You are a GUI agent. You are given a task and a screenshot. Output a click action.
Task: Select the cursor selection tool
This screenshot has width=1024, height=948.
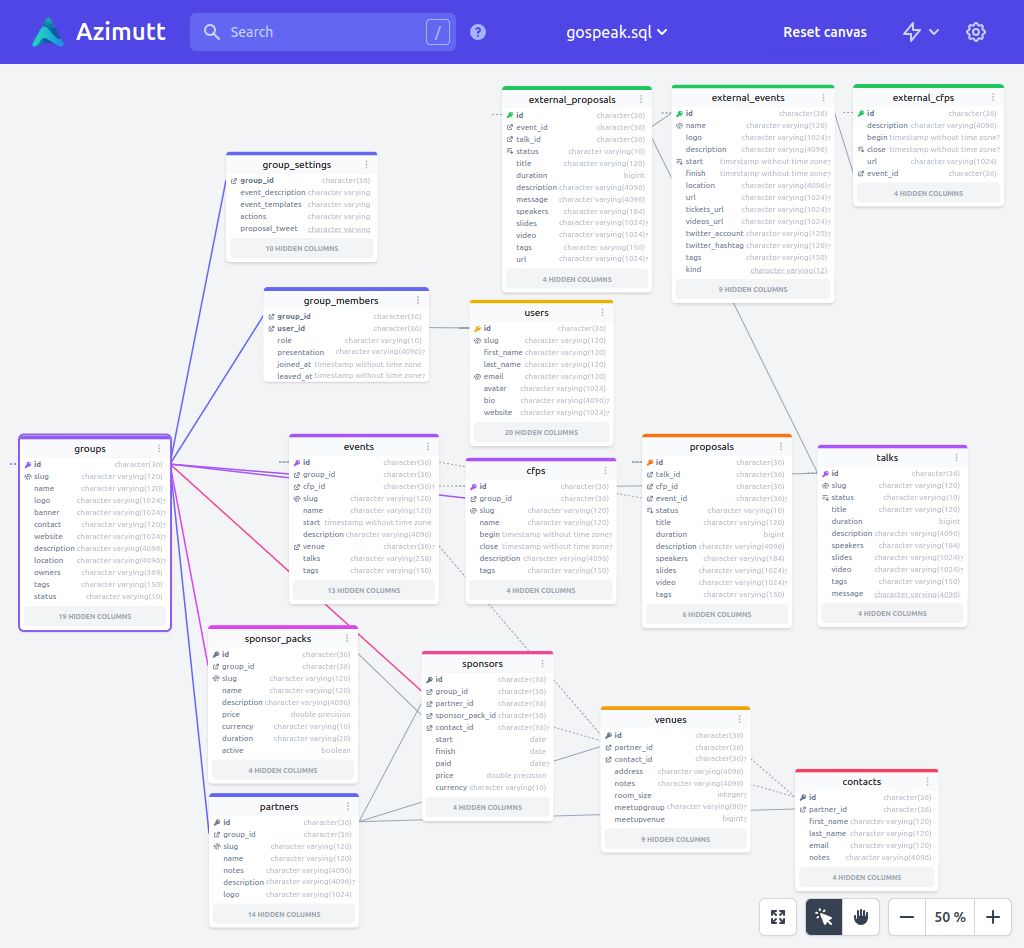(823, 916)
